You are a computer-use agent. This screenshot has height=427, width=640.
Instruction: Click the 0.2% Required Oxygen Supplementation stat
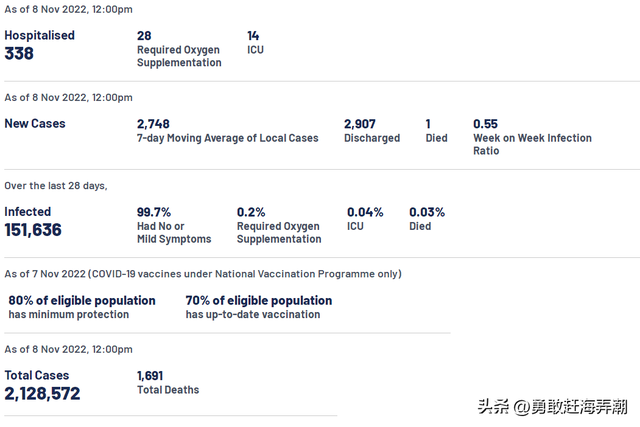point(251,212)
